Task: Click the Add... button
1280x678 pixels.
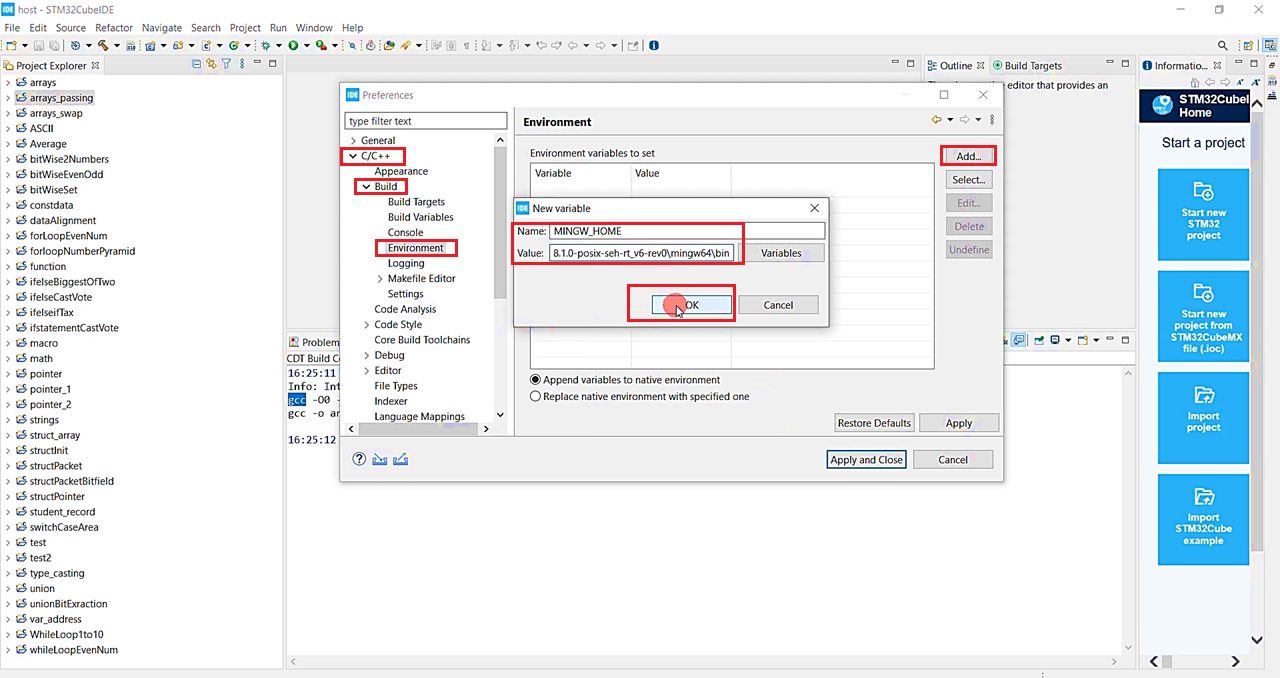Action: click(969, 157)
